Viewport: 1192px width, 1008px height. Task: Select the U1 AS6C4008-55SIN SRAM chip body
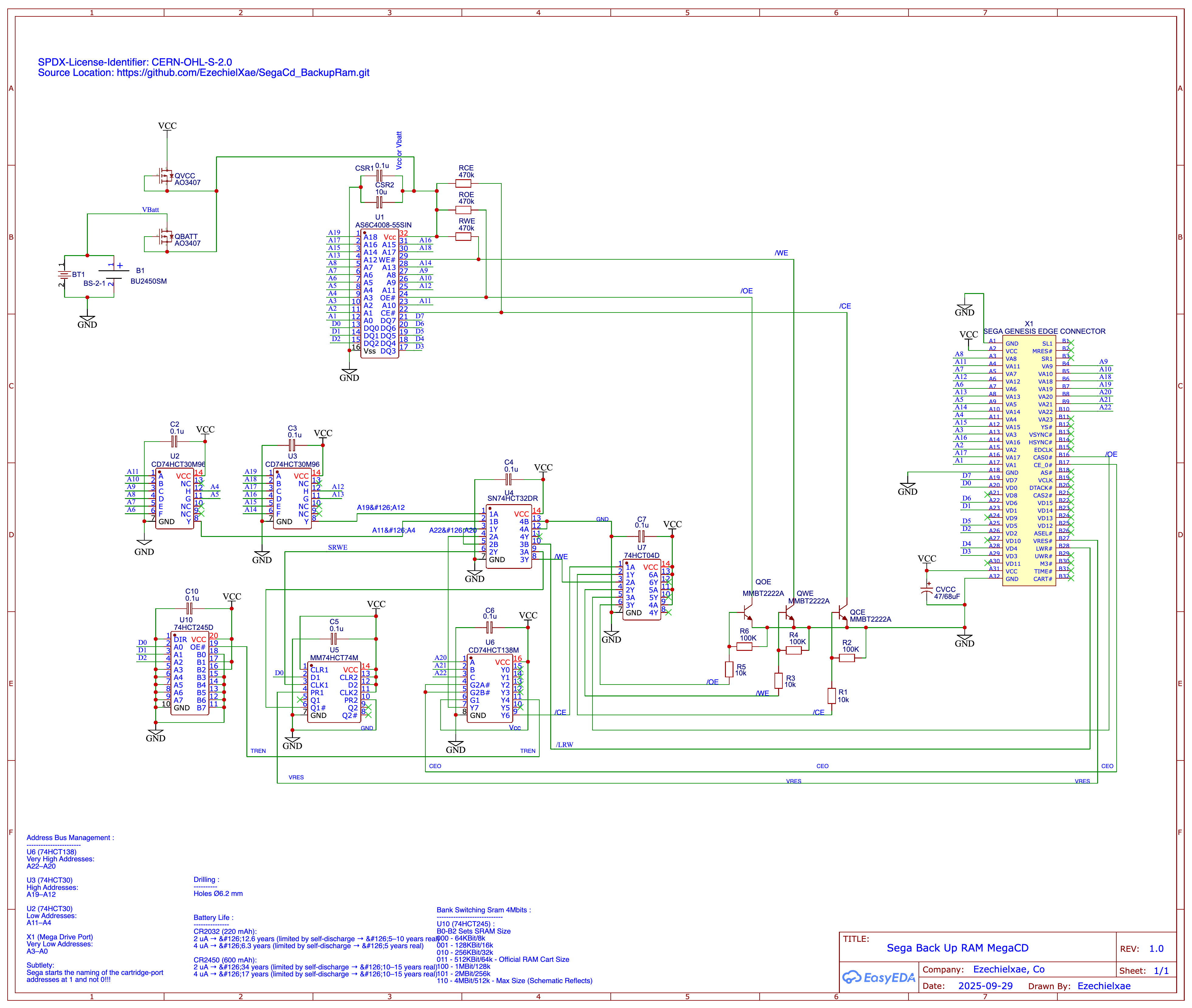(x=380, y=294)
